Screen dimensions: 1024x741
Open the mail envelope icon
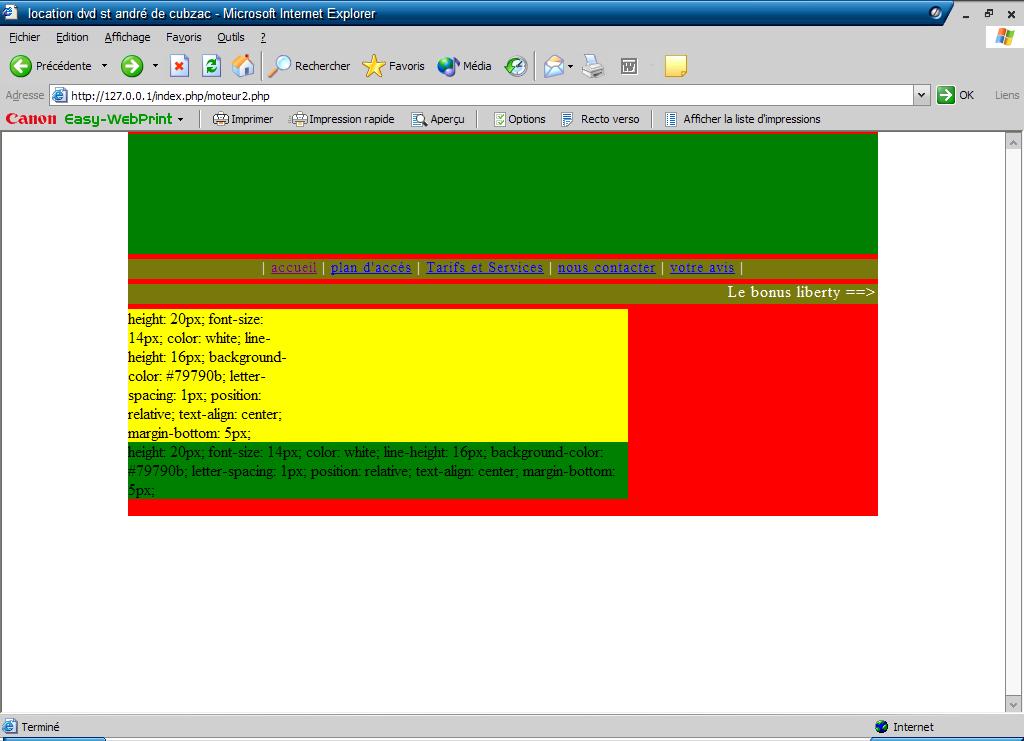click(553, 66)
